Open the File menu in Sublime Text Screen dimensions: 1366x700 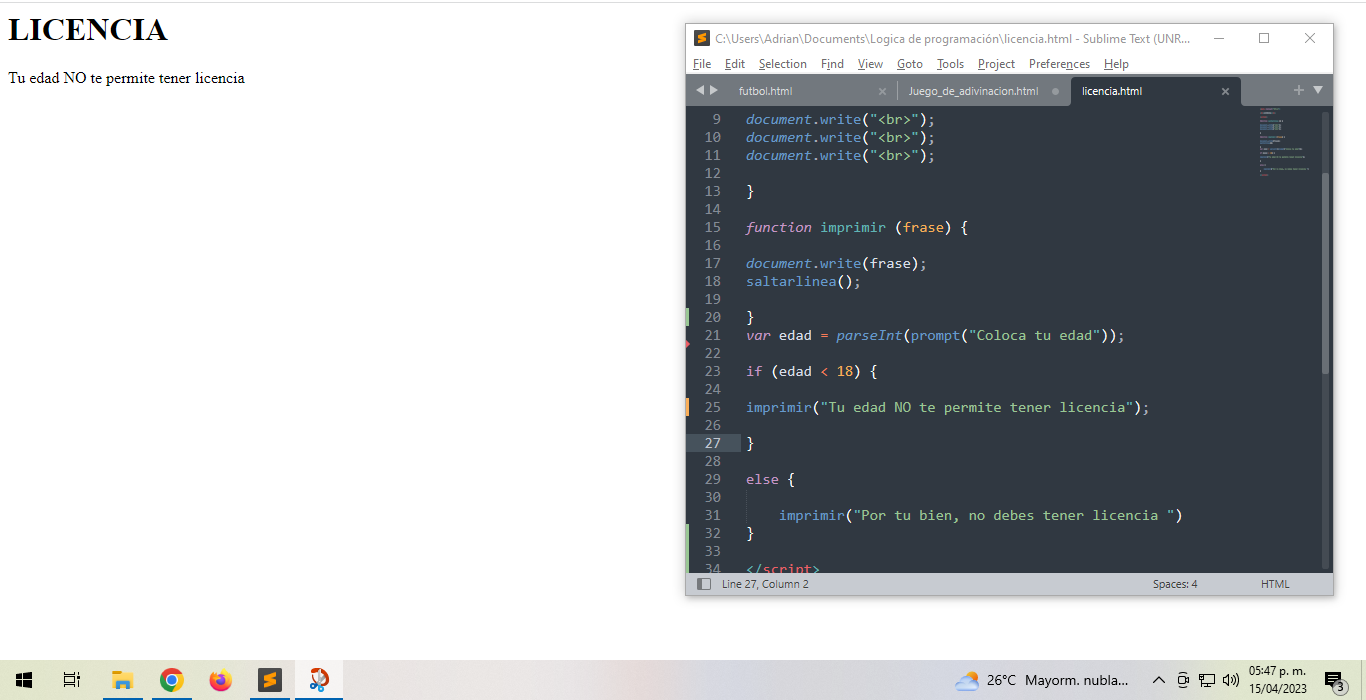tap(702, 64)
